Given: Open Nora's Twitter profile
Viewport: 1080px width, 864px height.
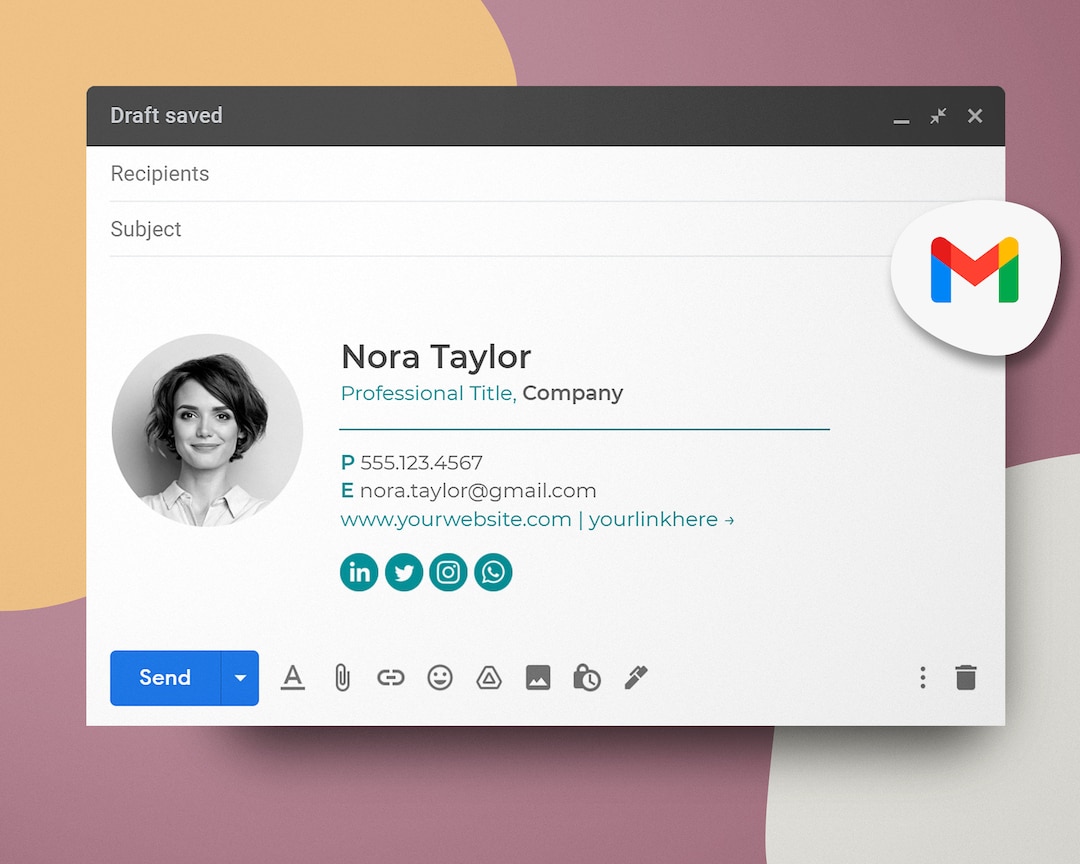Looking at the screenshot, I should coord(404,572).
